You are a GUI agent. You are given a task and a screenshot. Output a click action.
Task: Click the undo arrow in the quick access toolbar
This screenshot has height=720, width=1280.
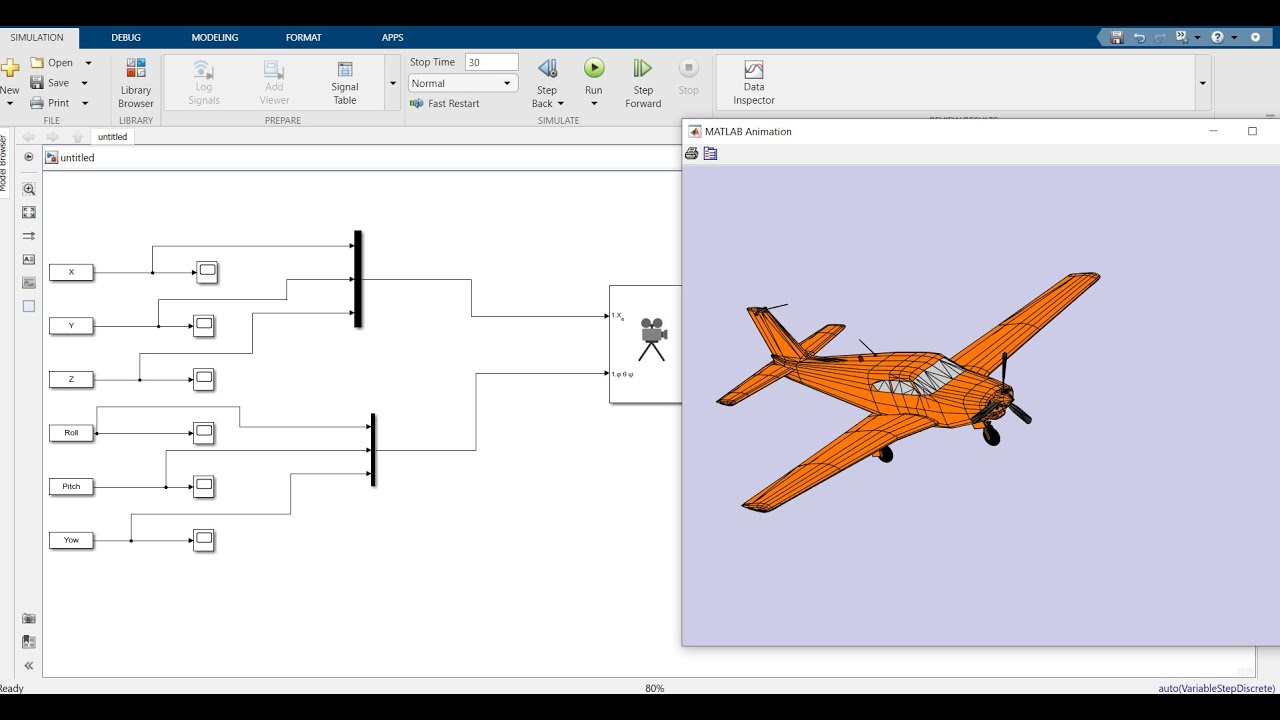[x=1139, y=37]
